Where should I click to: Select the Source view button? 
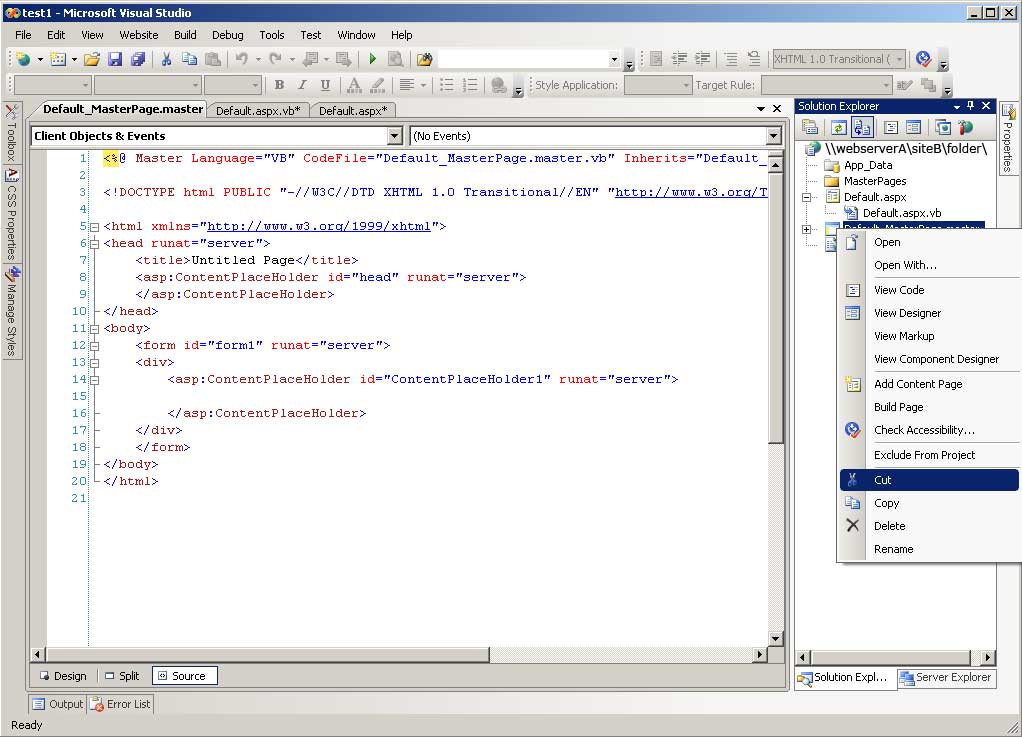(x=184, y=676)
